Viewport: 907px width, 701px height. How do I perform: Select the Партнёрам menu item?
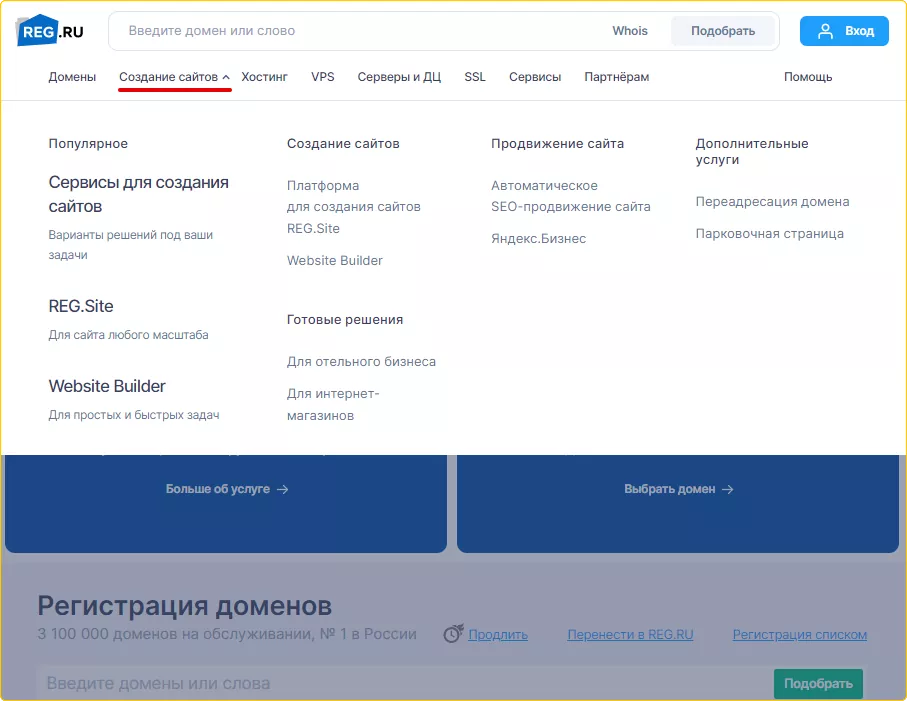tap(615, 77)
